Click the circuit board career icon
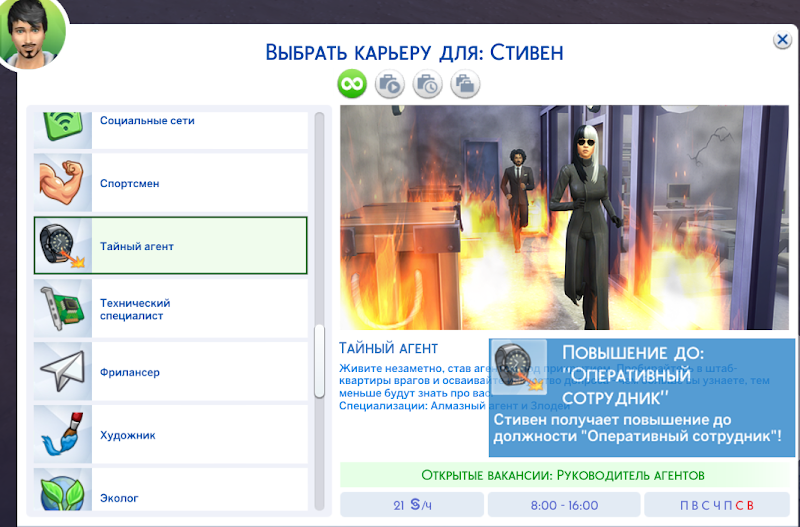800x527 pixels. (62, 309)
